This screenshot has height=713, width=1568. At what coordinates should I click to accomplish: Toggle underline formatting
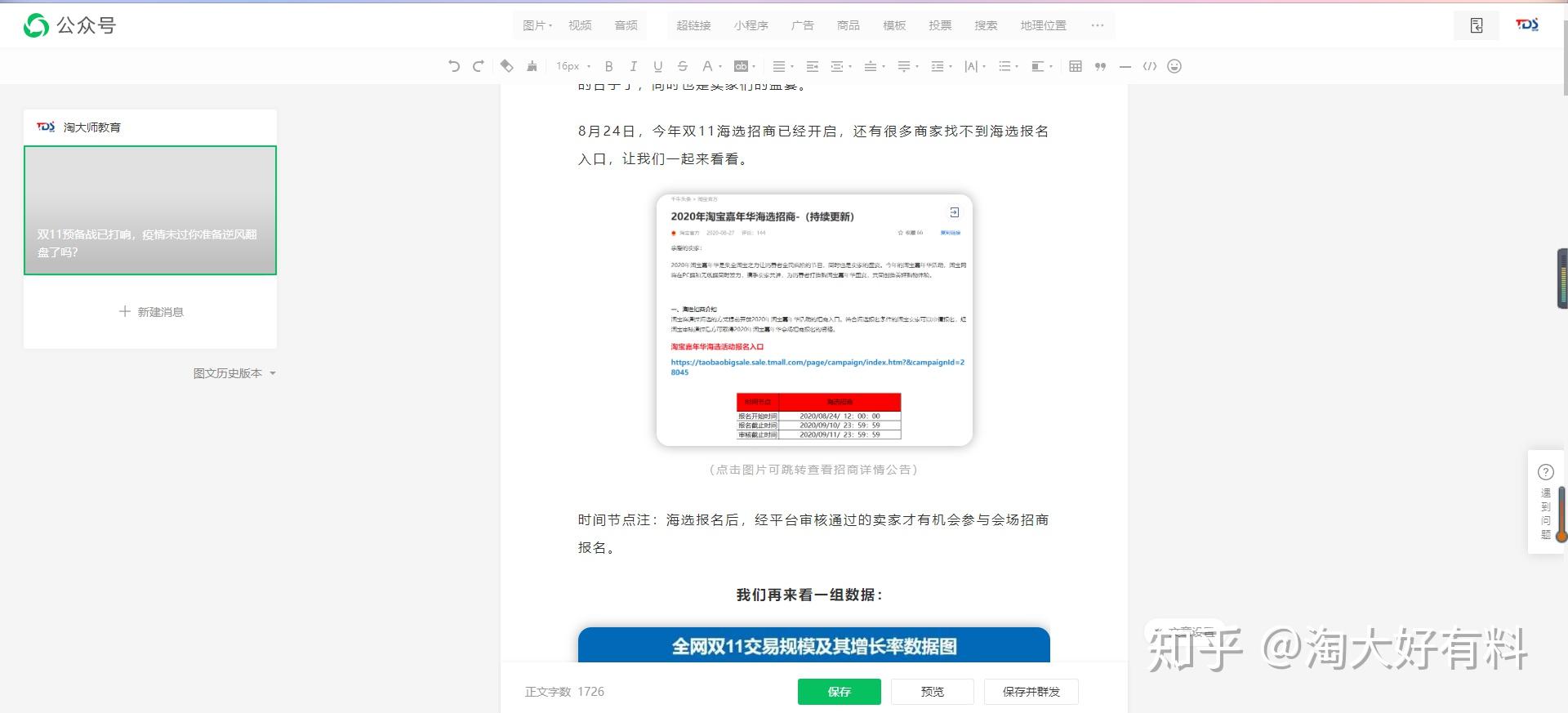(x=657, y=66)
